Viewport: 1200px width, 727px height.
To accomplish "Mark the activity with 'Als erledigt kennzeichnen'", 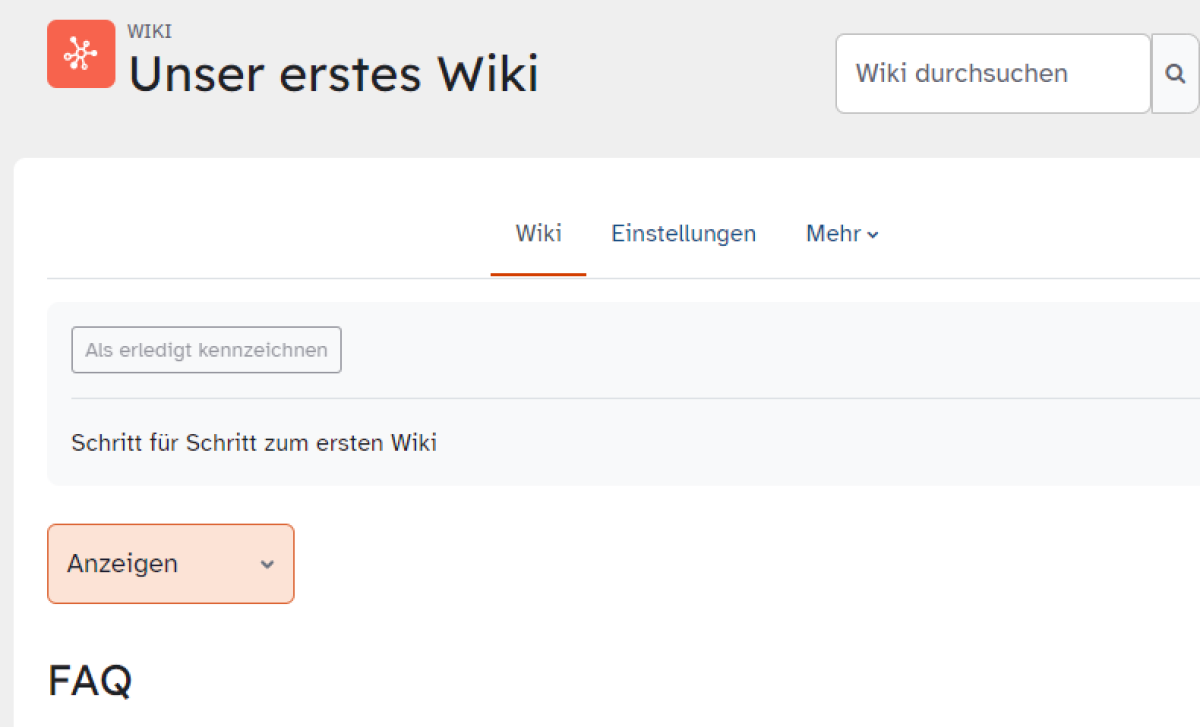I will 206,349.
